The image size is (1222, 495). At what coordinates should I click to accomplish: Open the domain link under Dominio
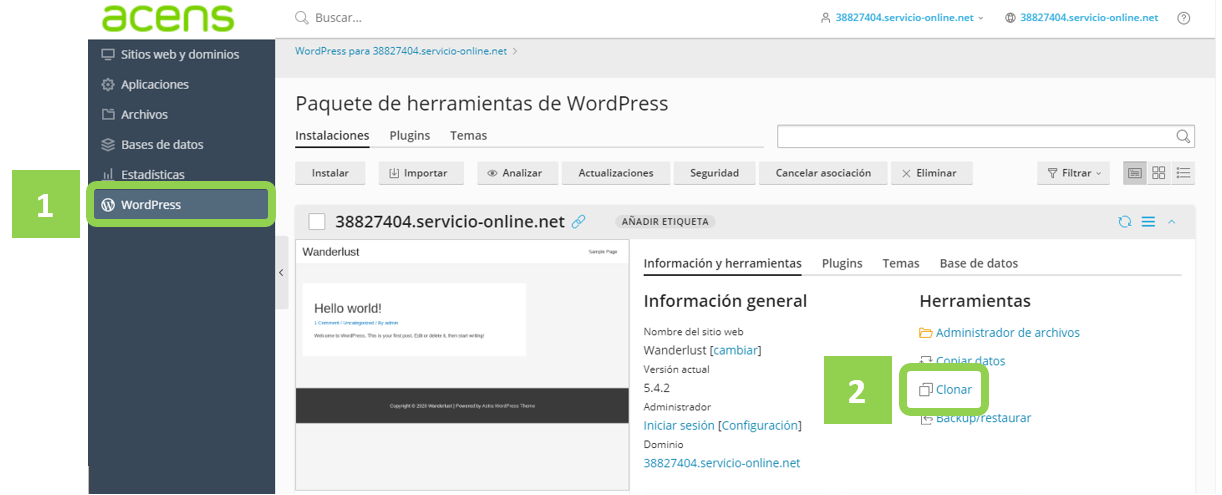point(722,463)
